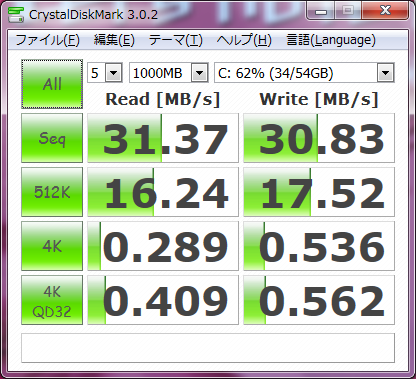The height and width of the screenshot is (379, 416).
Task: Click the Read [MB/s] column header
Action: coord(163,99)
